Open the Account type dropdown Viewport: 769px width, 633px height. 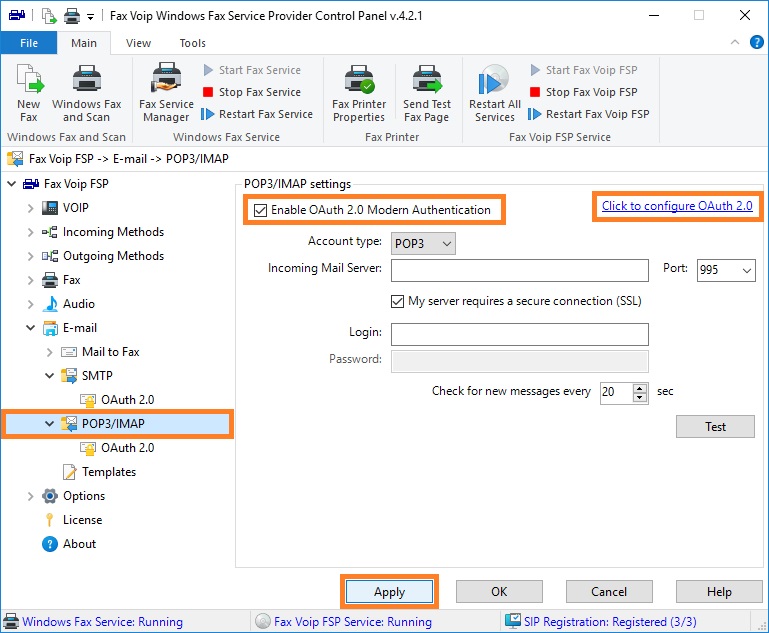coord(423,244)
